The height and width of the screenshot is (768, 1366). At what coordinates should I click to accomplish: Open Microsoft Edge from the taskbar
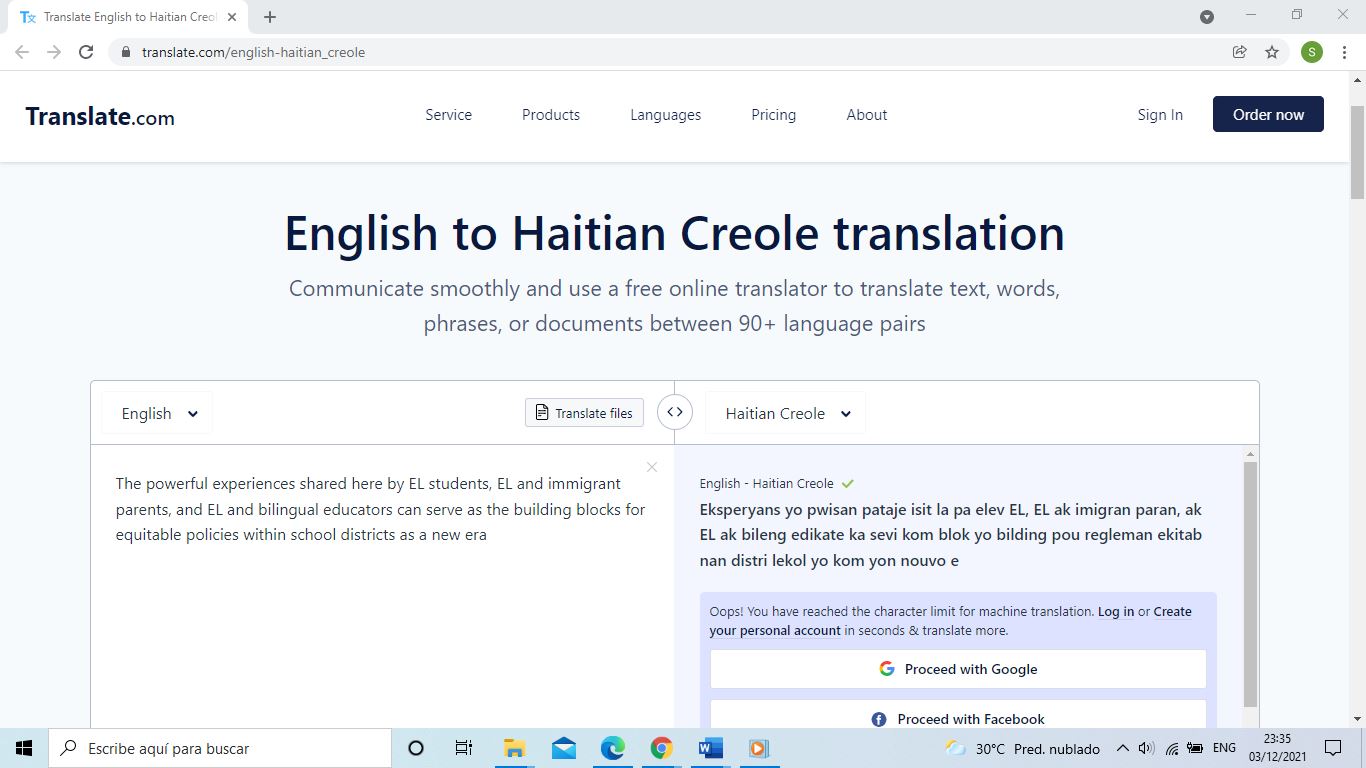(612, 748)
